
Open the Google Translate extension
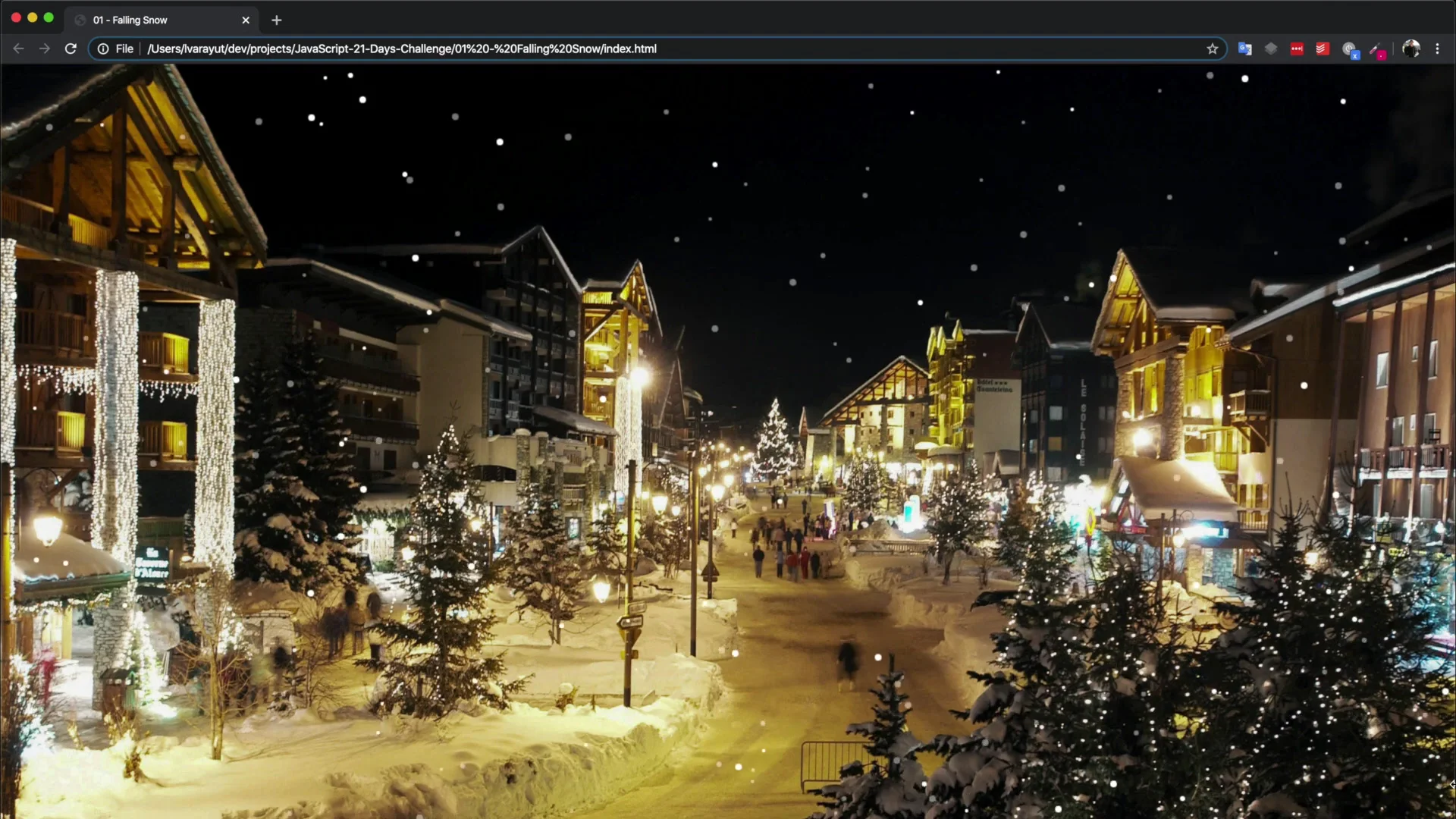(x=1244, y=49)
